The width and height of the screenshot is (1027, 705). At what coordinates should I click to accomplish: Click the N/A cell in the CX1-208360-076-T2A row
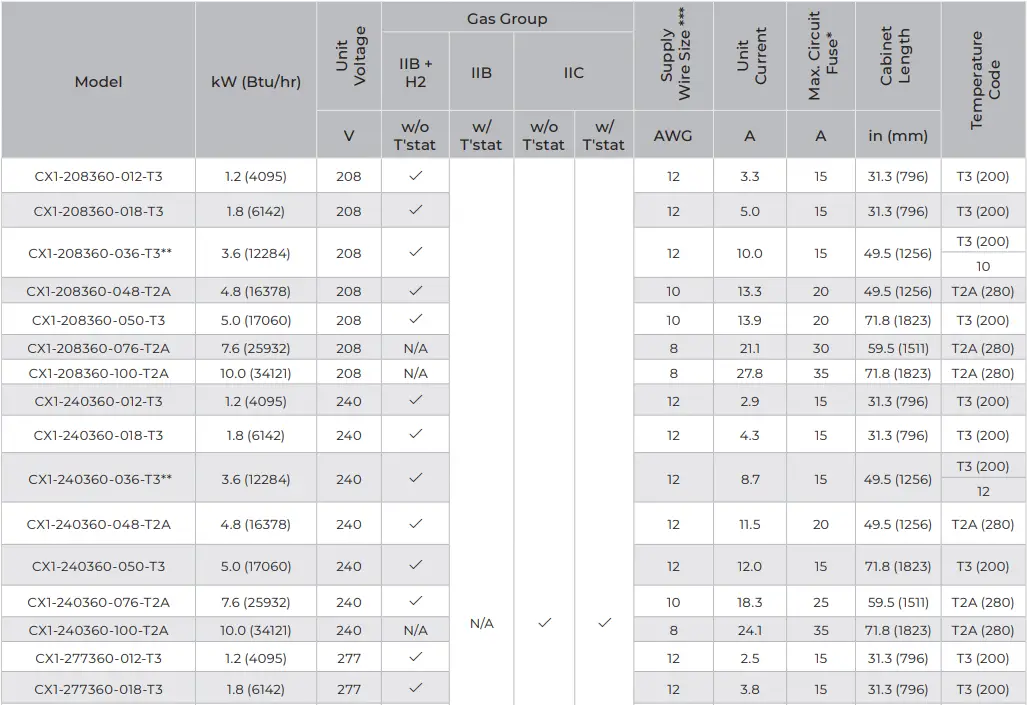pyautogui.click(x=415, y=348)
